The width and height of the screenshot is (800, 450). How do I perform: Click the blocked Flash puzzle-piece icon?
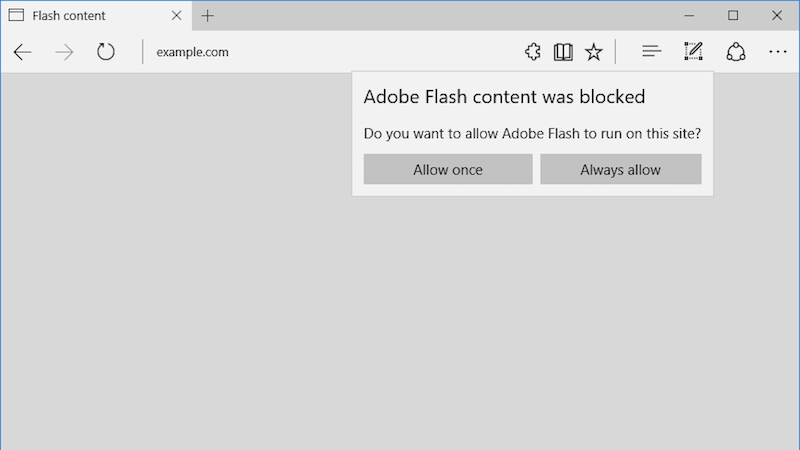pos(533,52)
